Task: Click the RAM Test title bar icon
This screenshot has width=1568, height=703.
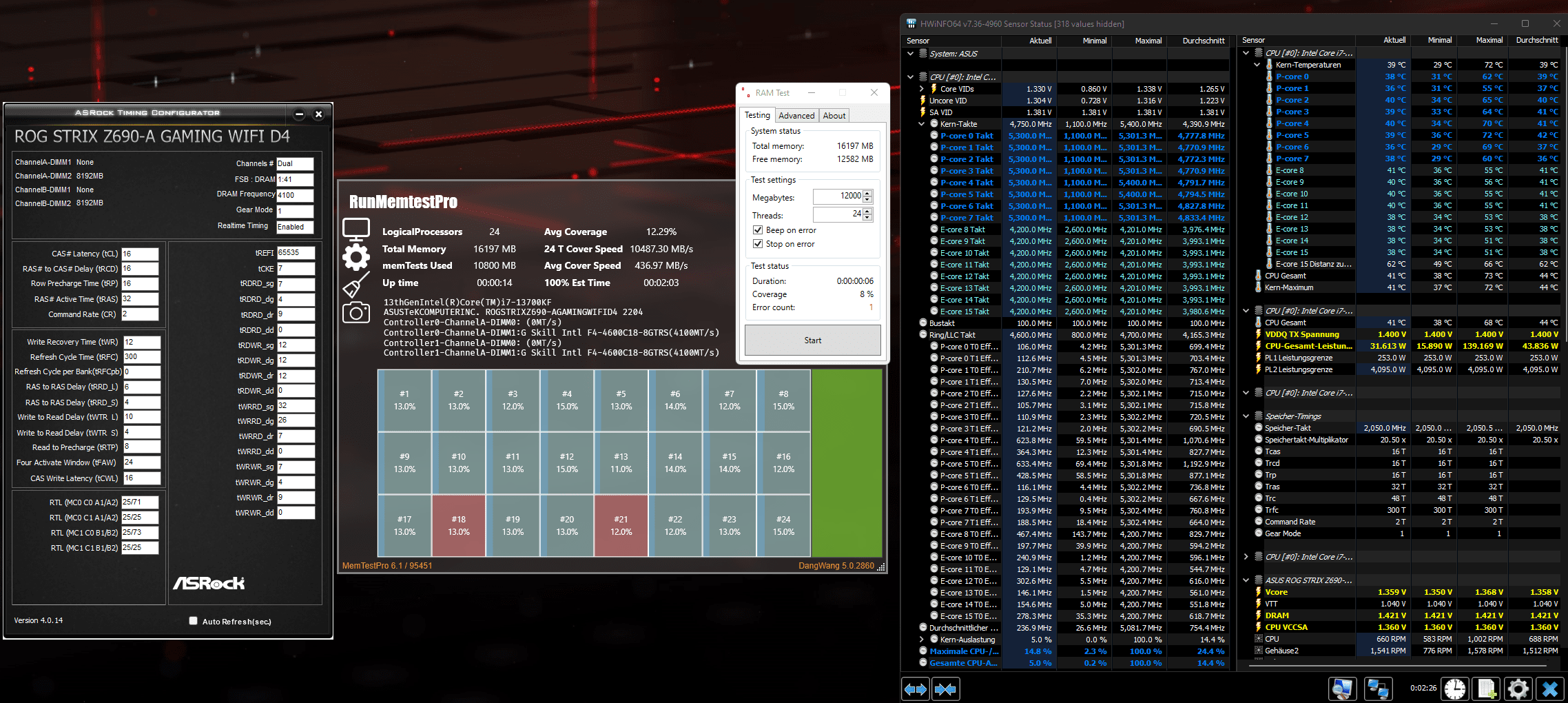Action: 746,92
